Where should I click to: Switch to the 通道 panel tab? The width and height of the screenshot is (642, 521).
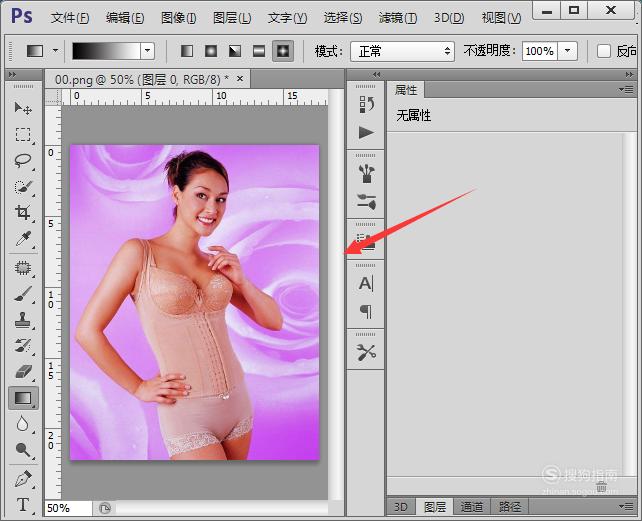472,507
